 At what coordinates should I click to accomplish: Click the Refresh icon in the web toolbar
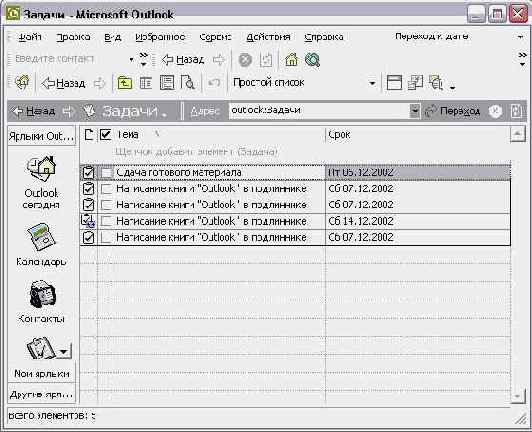(x=266, y=60)
